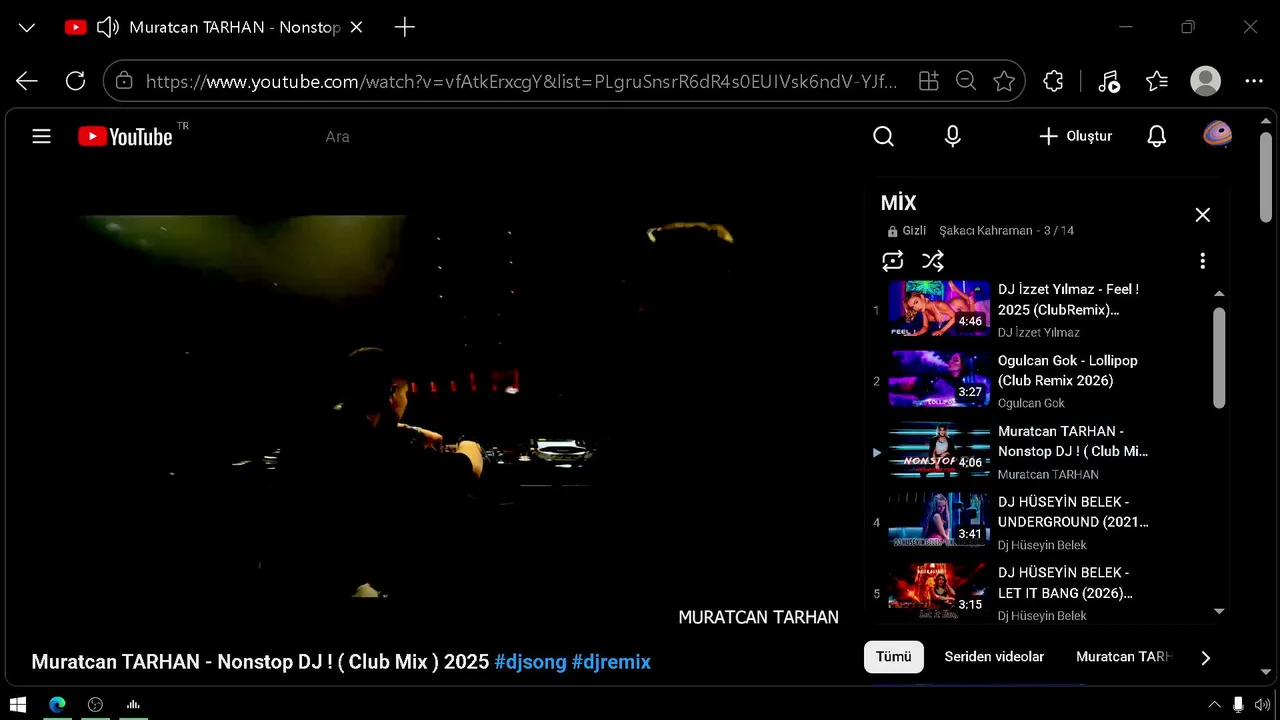View site information via the lock icon
The width and height of the screenshot is (1280, 720).
point(123,81)
